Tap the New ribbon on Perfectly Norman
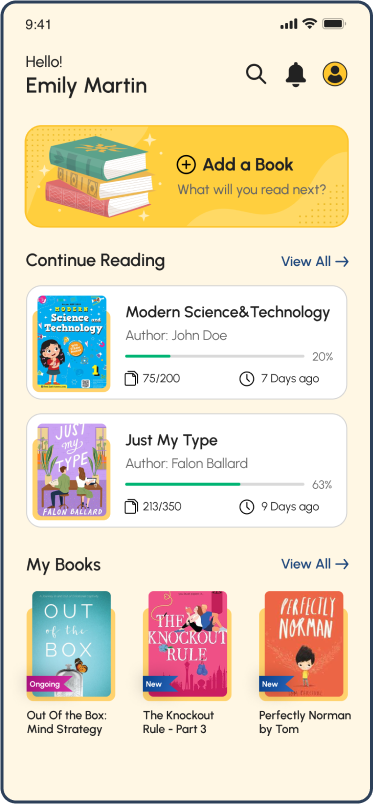Image resolution: width=373 pixels, height=804 pixels. tap(276, 684)
